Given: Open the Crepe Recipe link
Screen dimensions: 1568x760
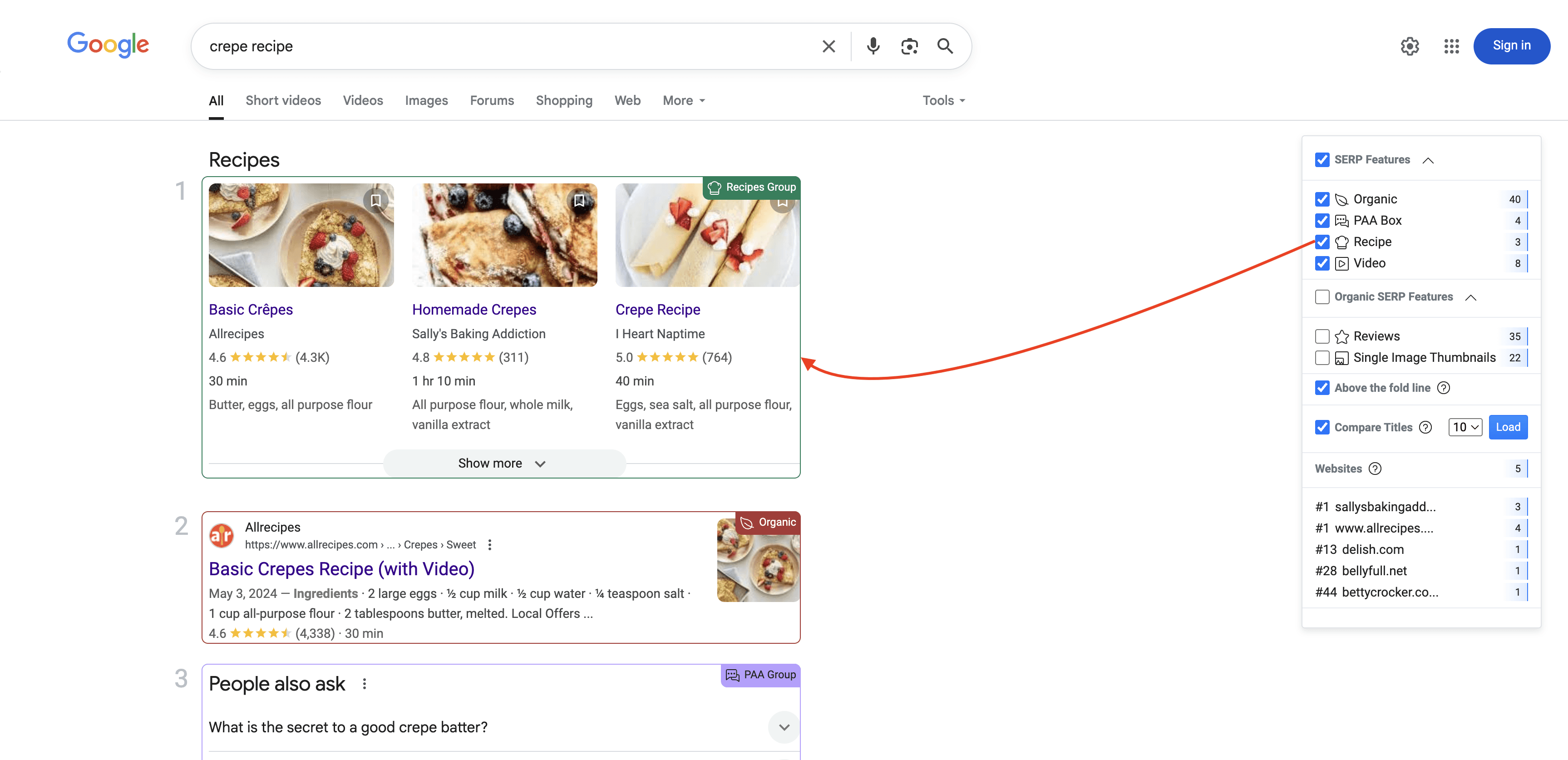Looking at the screenshot, I should 657,310.
